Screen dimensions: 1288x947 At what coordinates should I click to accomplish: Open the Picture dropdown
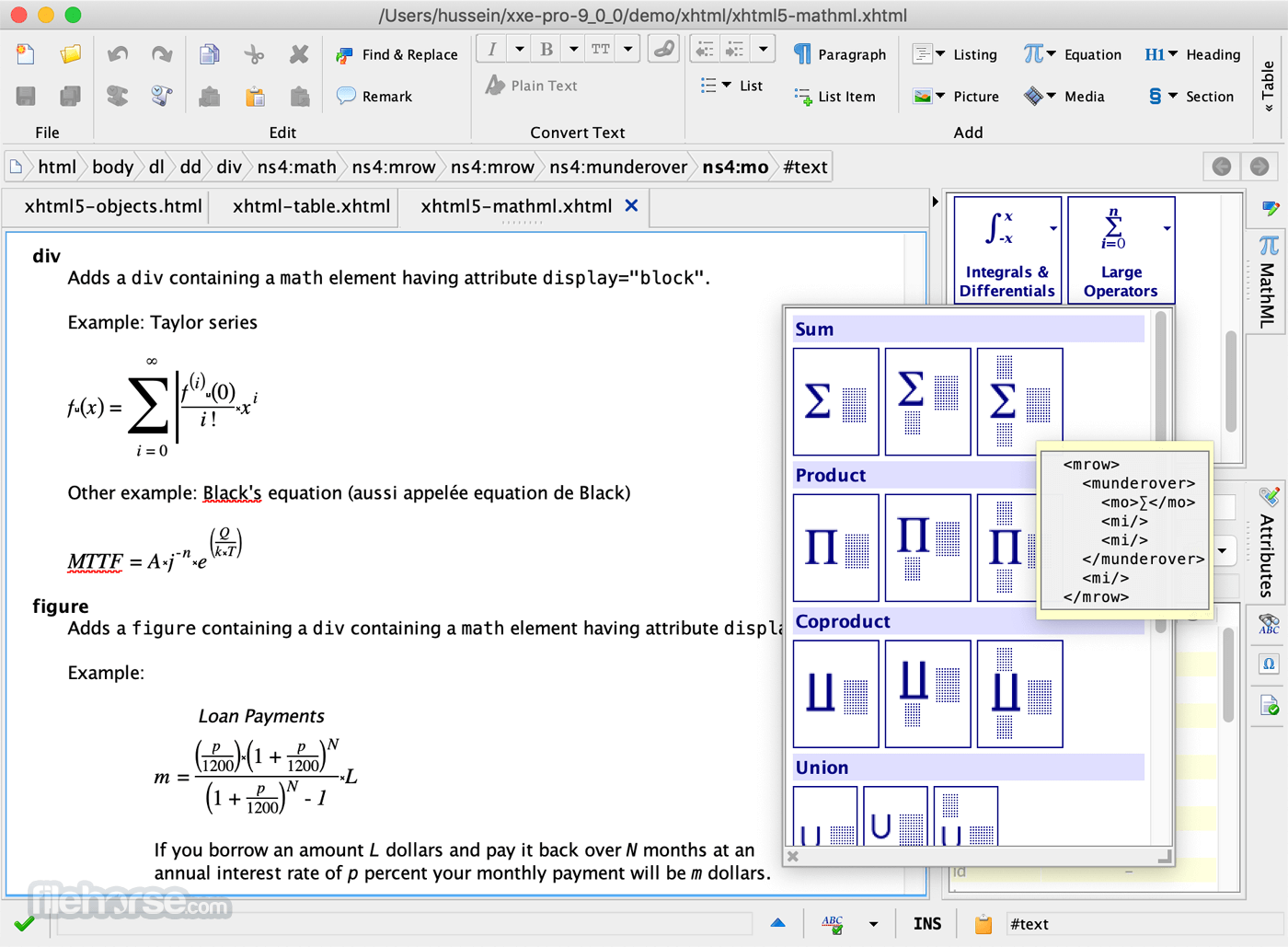pos(955,96)
